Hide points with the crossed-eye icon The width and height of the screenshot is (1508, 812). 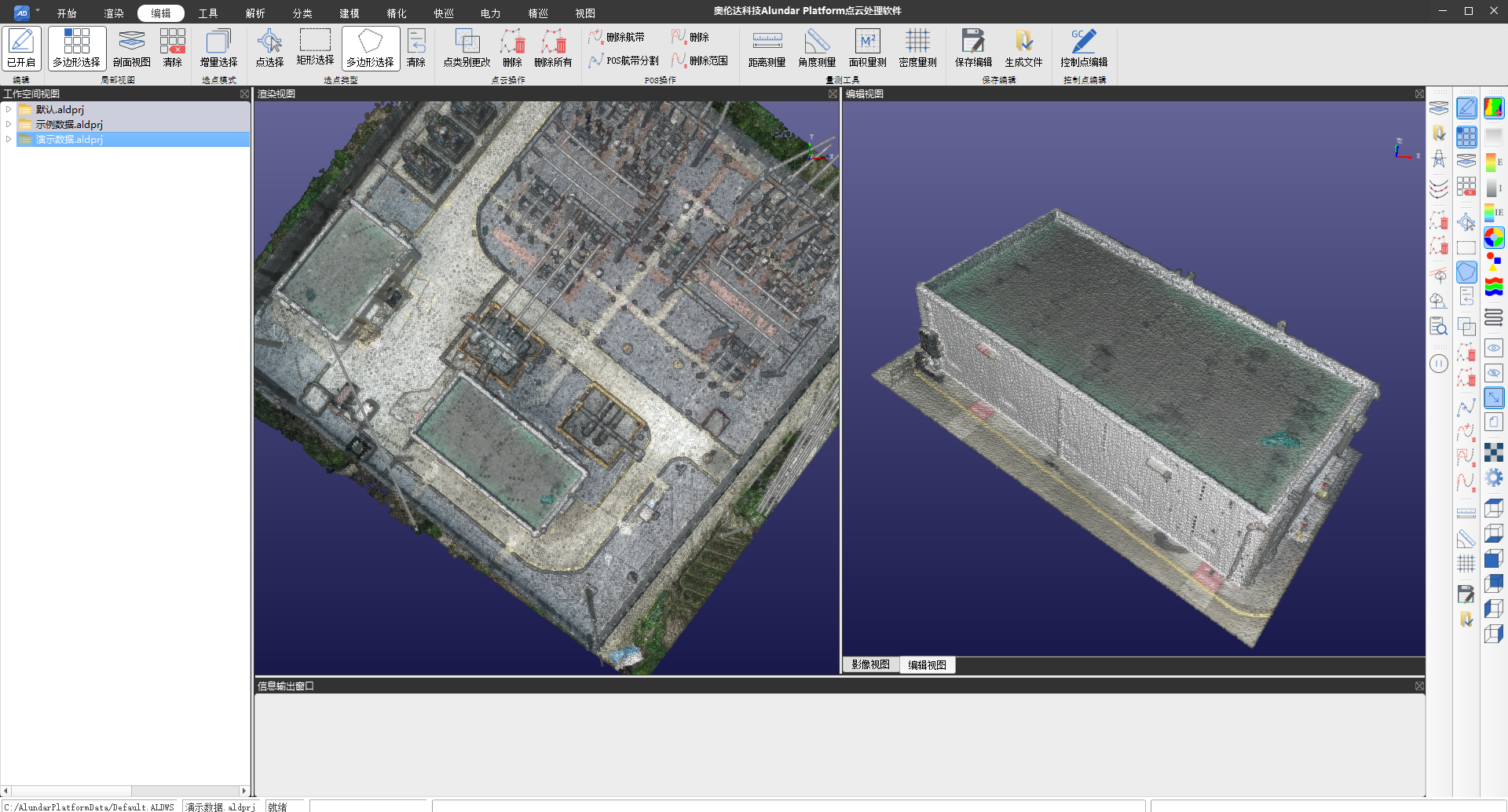[1494, 373]
